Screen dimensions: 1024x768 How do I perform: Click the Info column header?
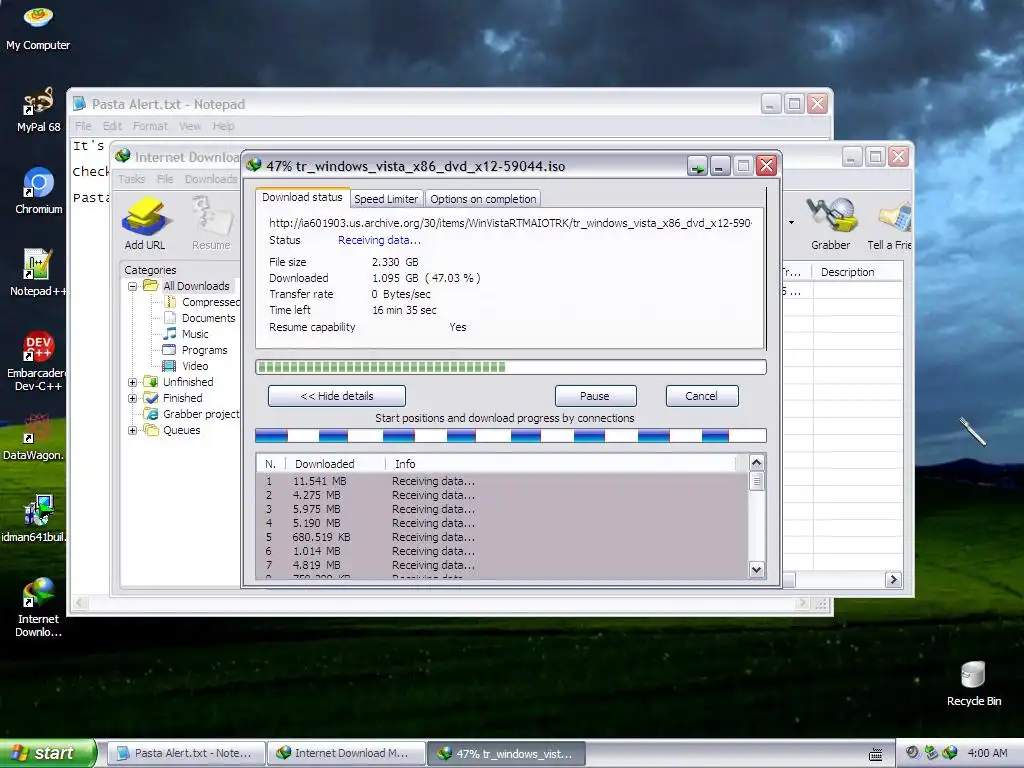tap(562, 464)
